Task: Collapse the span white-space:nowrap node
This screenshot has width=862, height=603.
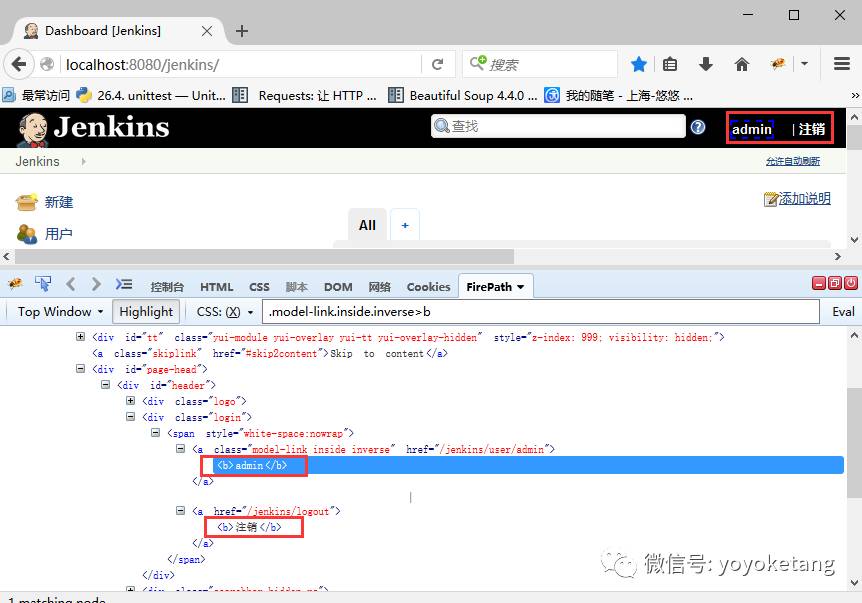Action: coord(156,433)
